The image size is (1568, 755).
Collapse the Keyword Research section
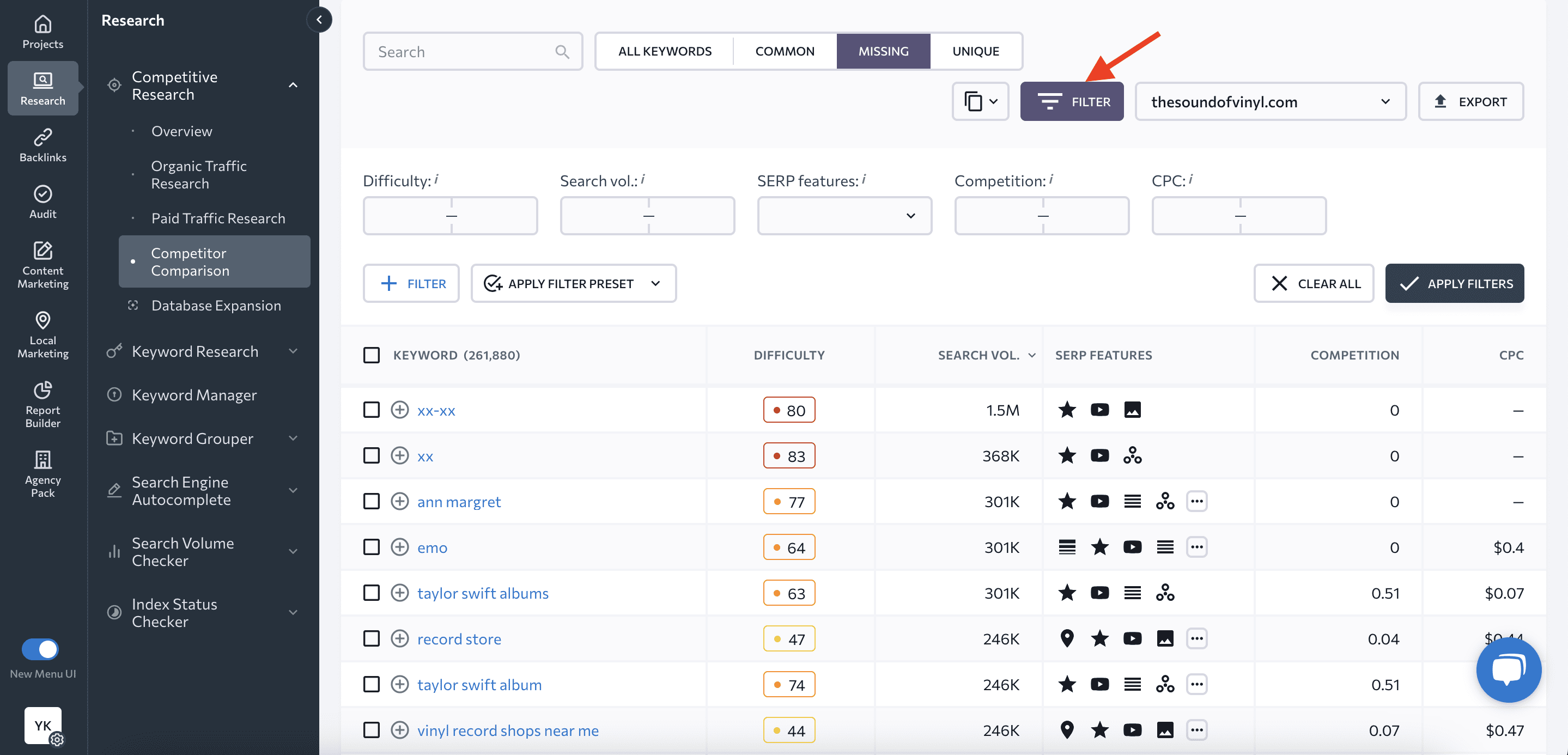coord(294,351)
